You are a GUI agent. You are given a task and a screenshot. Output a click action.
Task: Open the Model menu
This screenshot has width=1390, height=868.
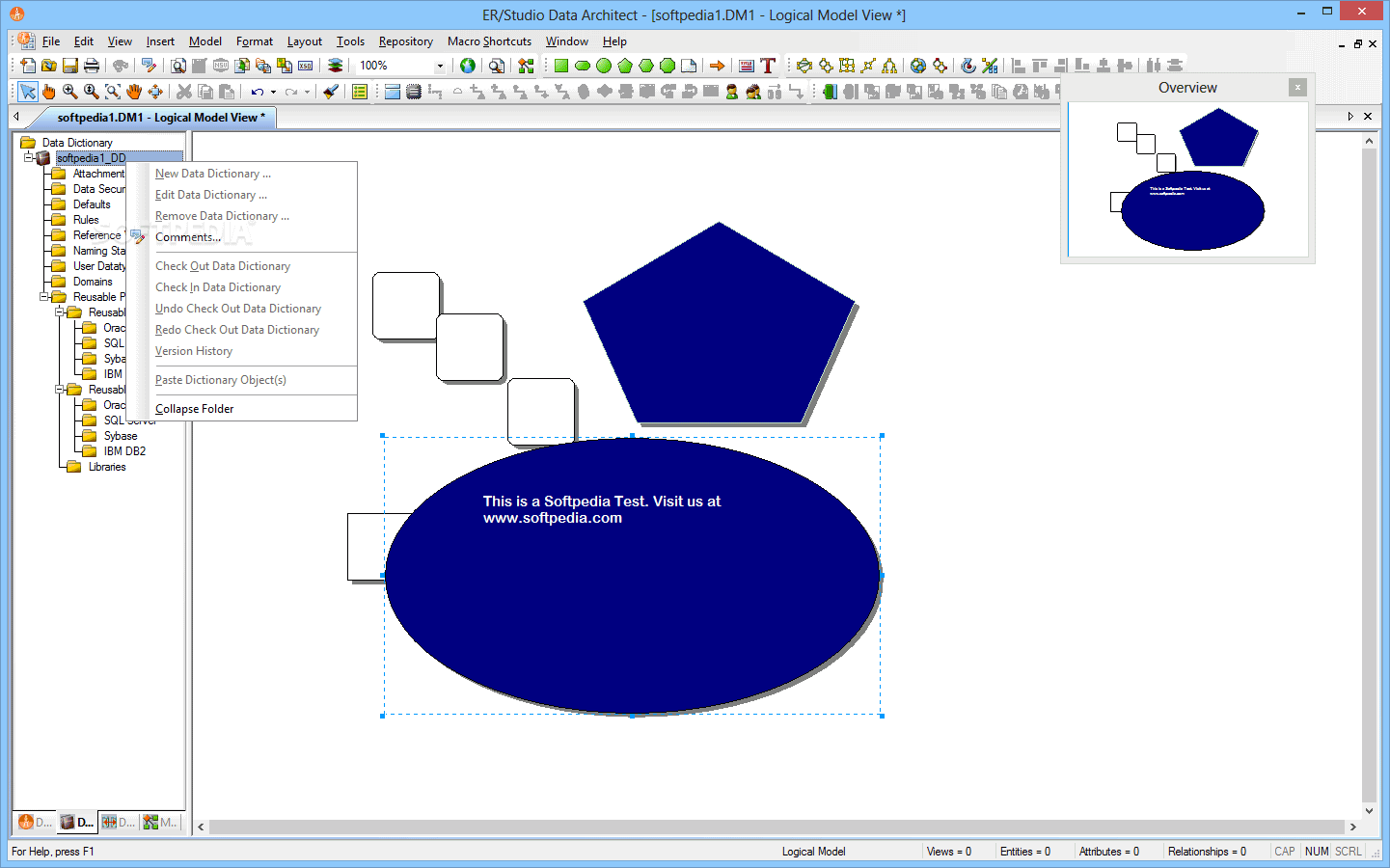[205, 41]
